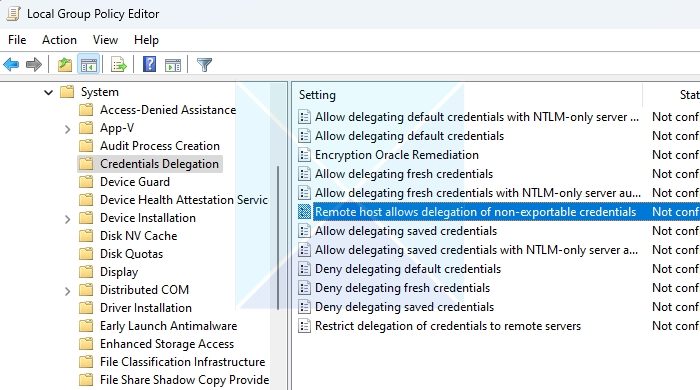Open the Help menu

(x=146, y=40)
